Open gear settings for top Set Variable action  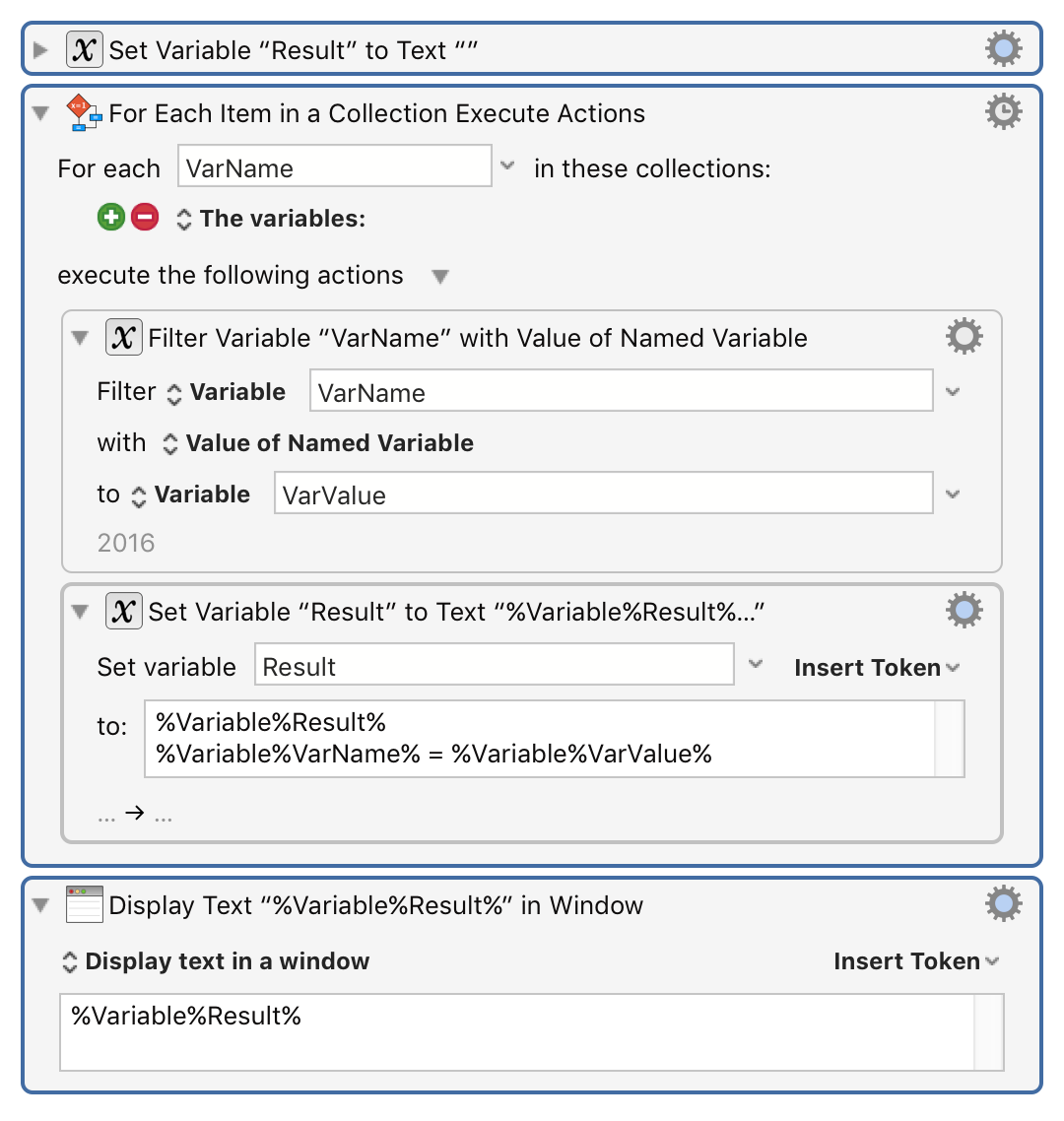point(1004,48)
